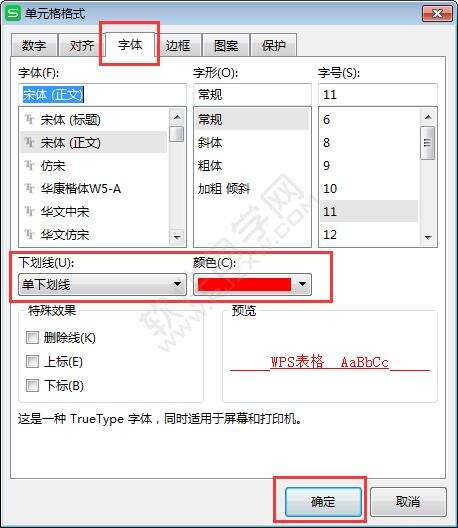
Task: Click the red font color swatch
Action: click(244, 285)
